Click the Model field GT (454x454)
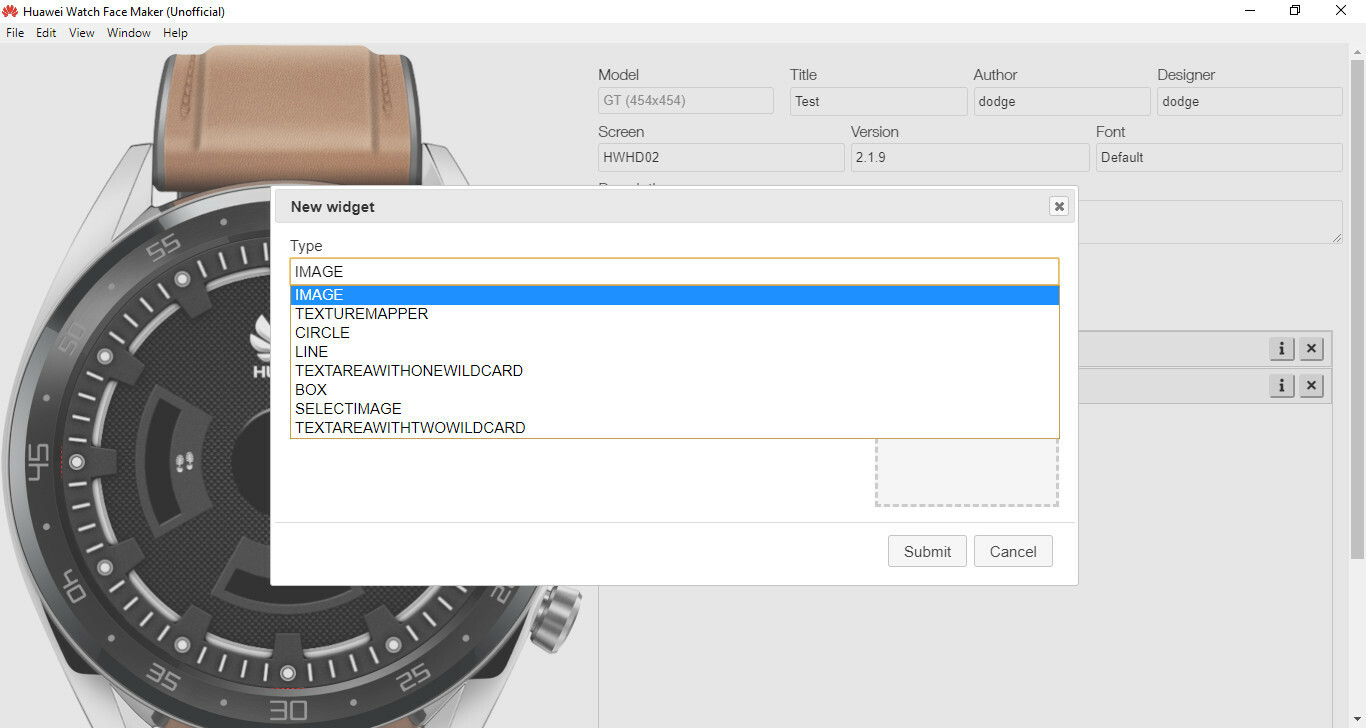Screen dimensions: 1366x728 [686, 100]
